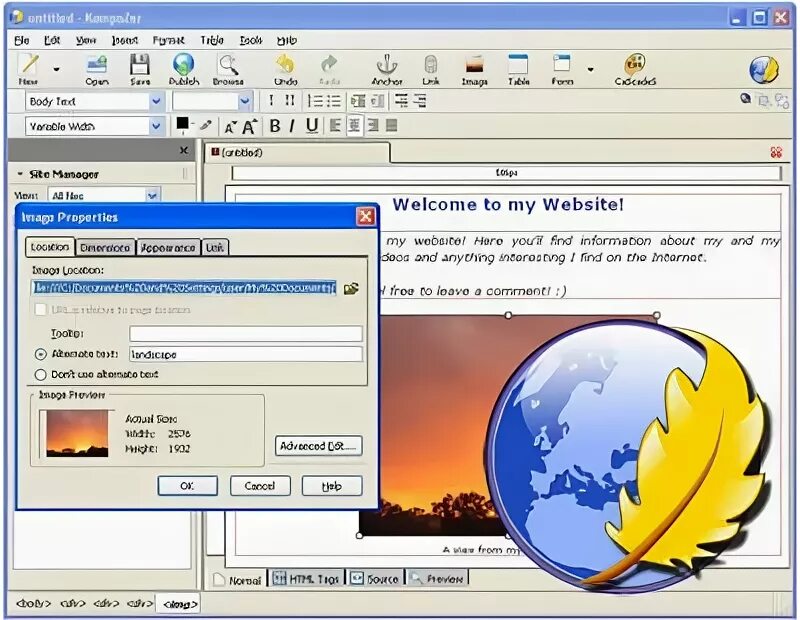Insert a named Anchor via the toolbar
800x620 pixels.
pos(387,68)
